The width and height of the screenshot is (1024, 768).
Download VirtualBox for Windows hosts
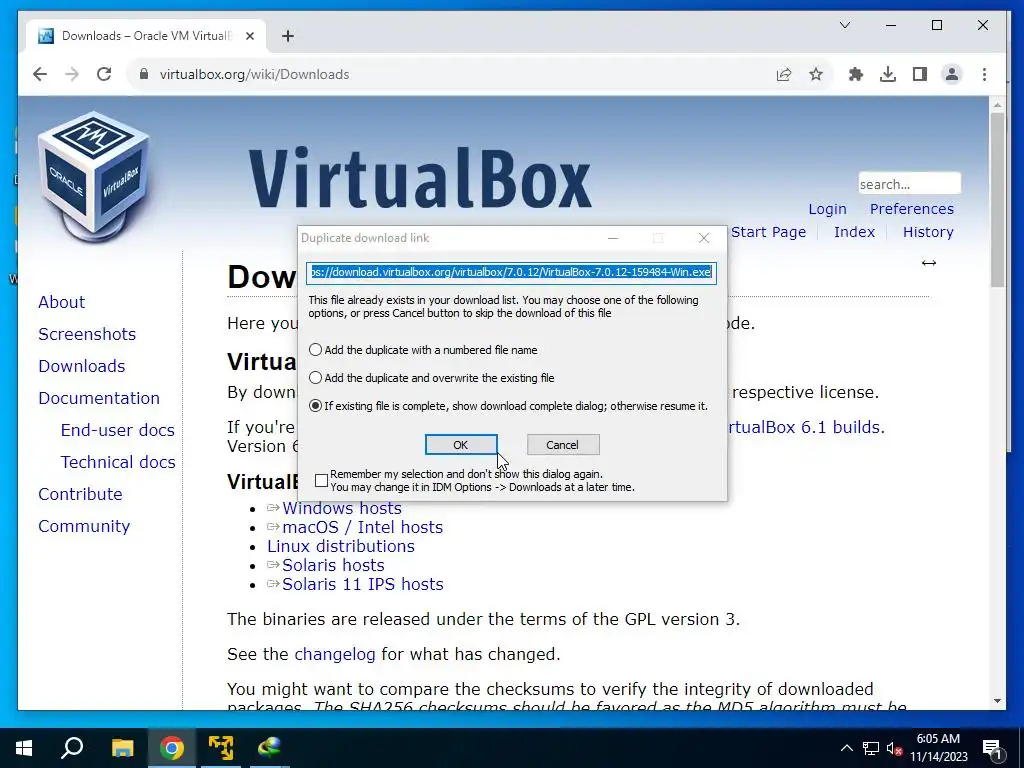click(x=342, y=509)
